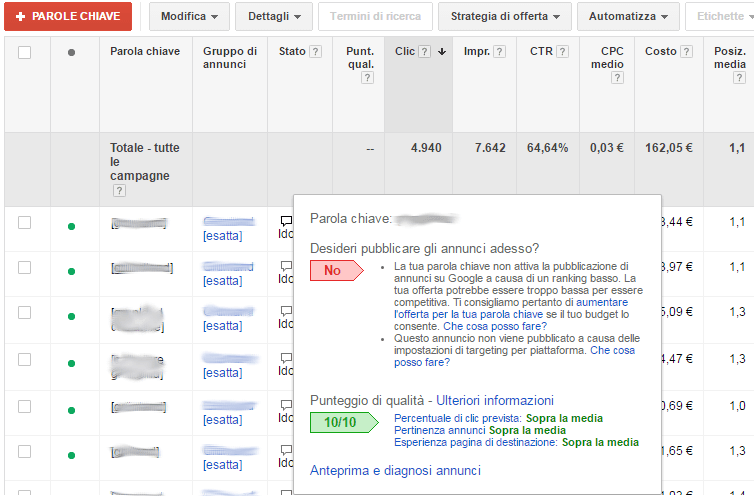The width and height of the screenshot is (754, 496).
Task: Open the help icon next to CTR
Action: (563, 51)
